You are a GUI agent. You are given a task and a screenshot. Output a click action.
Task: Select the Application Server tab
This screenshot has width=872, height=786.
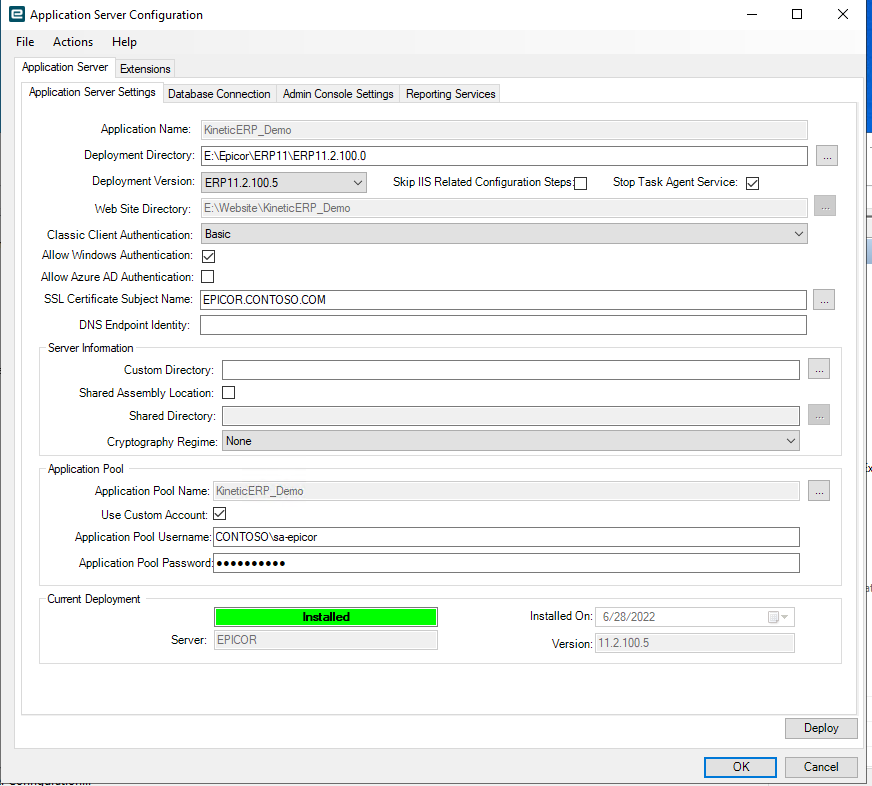point(65,67)
